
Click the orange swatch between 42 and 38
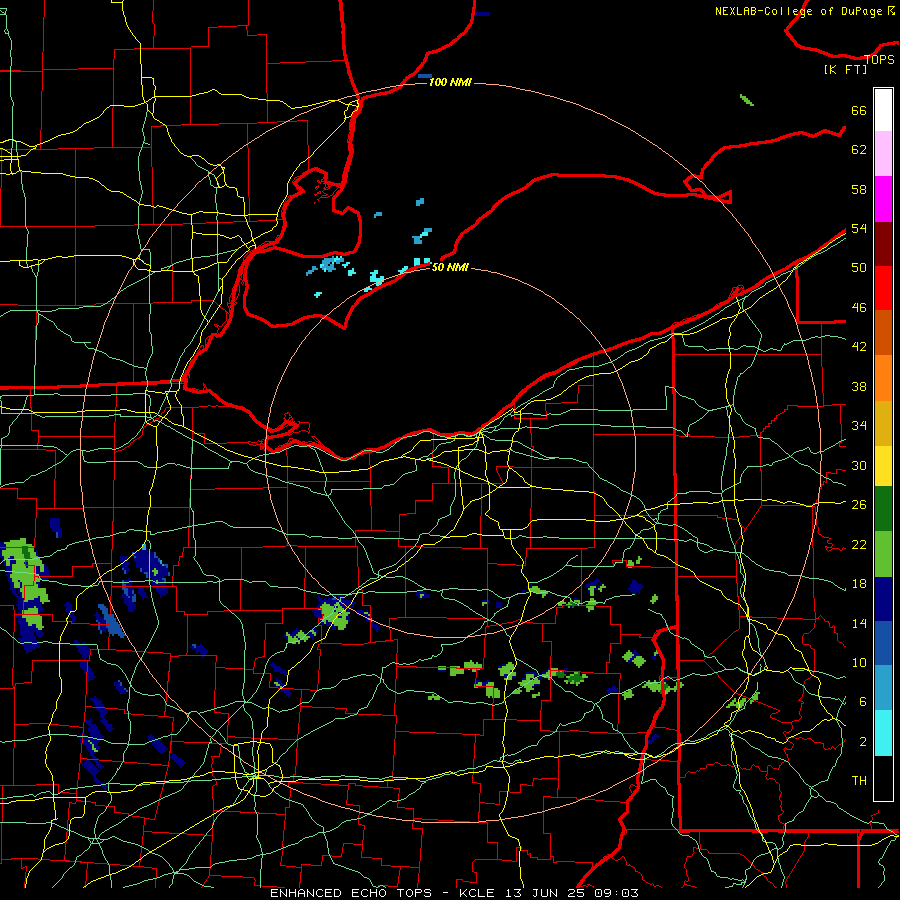883,378
